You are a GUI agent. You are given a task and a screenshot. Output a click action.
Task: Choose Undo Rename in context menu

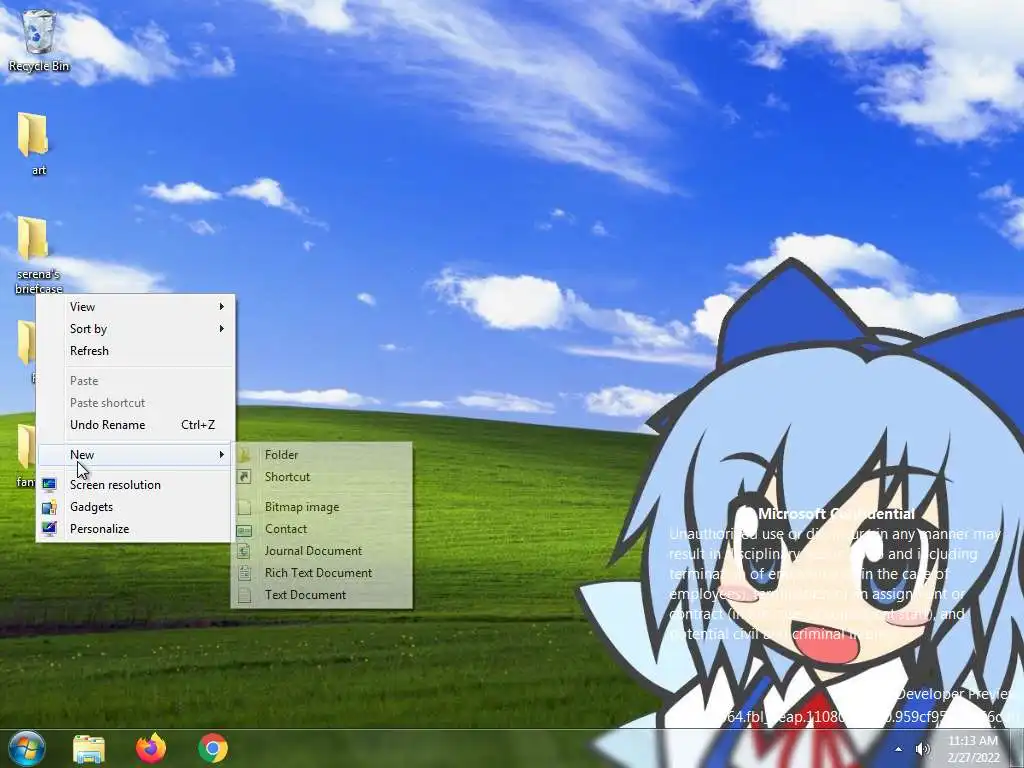[x=135, y=424]
